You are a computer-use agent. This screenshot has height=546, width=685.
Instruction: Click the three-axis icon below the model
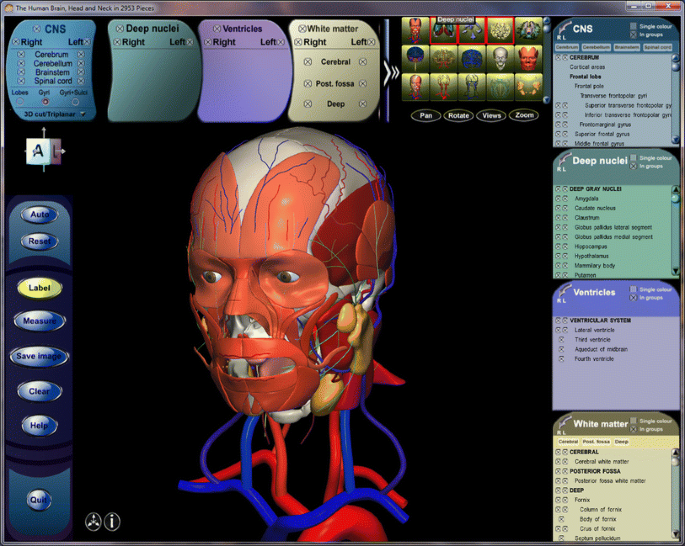[93, 522]
